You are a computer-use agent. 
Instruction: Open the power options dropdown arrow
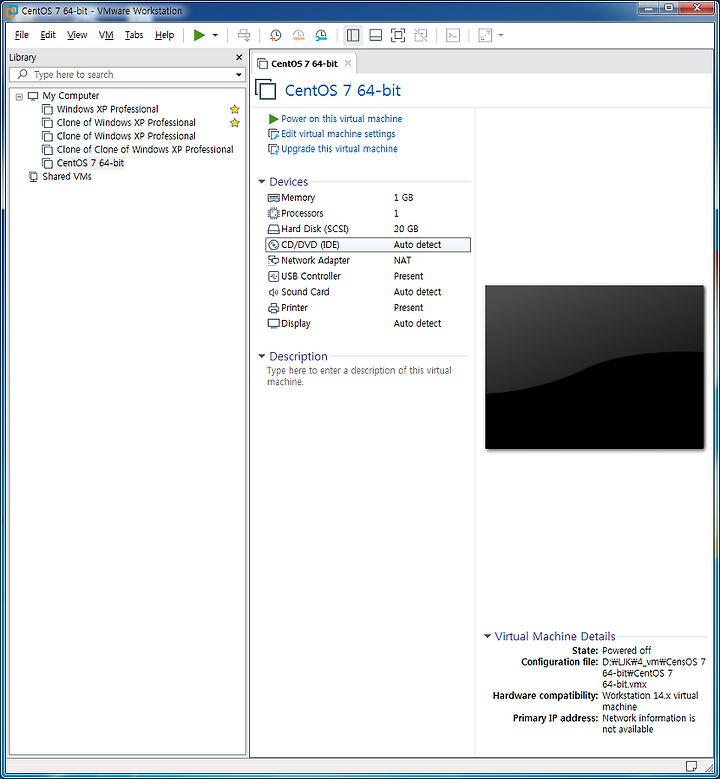[215, 35]
